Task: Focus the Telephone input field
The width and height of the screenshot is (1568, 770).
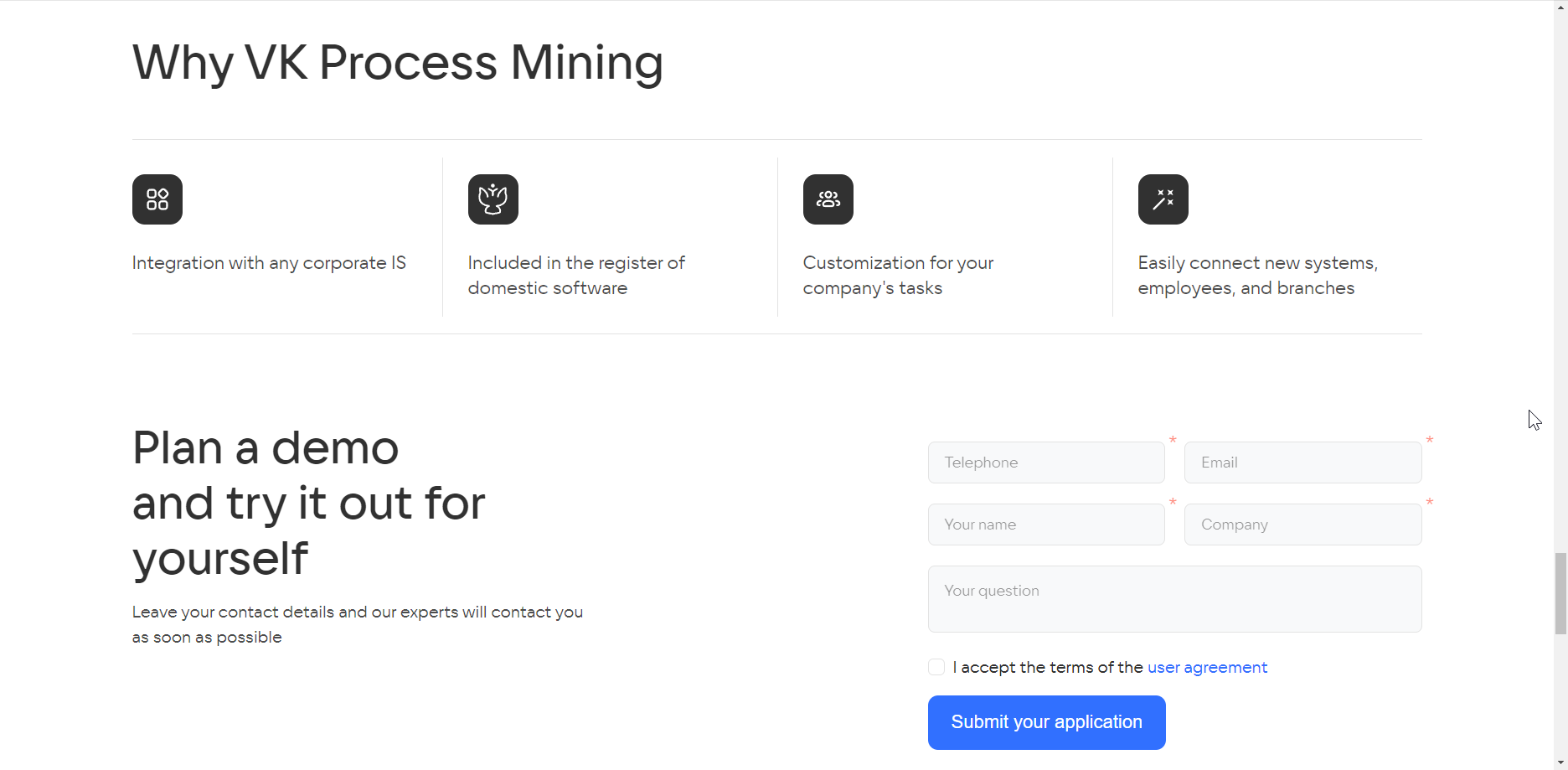Action: (1046, 463)
